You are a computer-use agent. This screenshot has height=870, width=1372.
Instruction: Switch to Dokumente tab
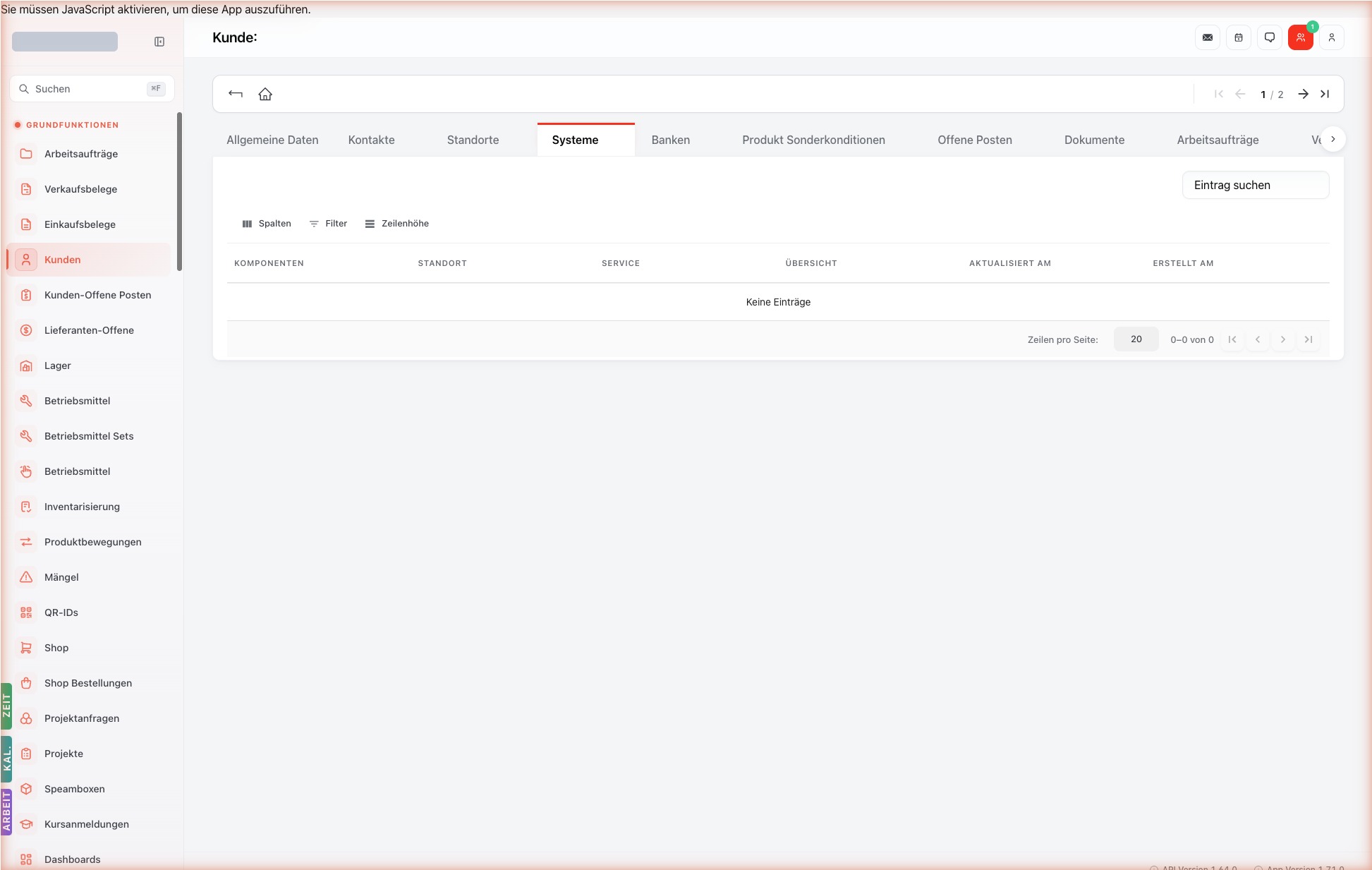[x=1094, y=140]
